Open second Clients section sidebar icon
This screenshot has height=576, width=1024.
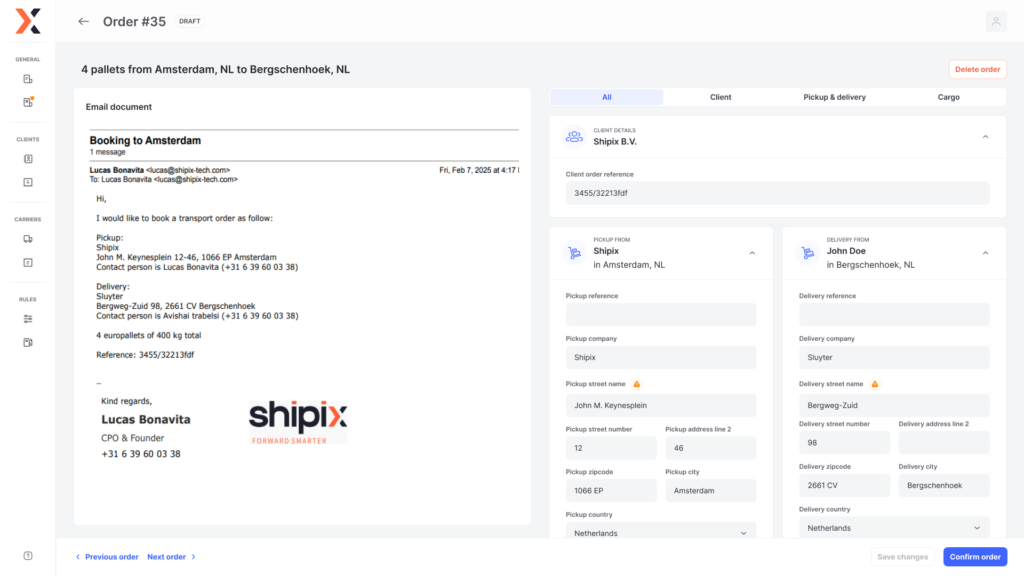point(28,182)
